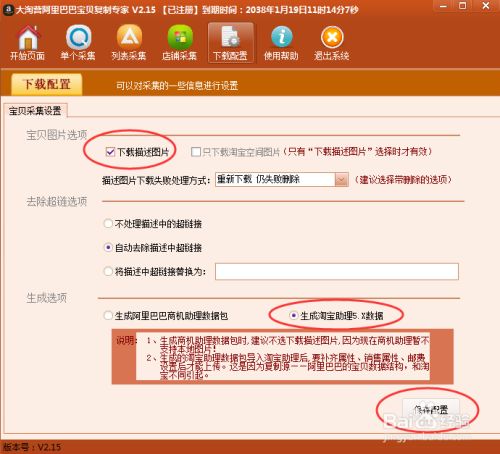
Task: Enable 只下载淘宝空间图片 checkbox
Action: (x=196, y=152)
